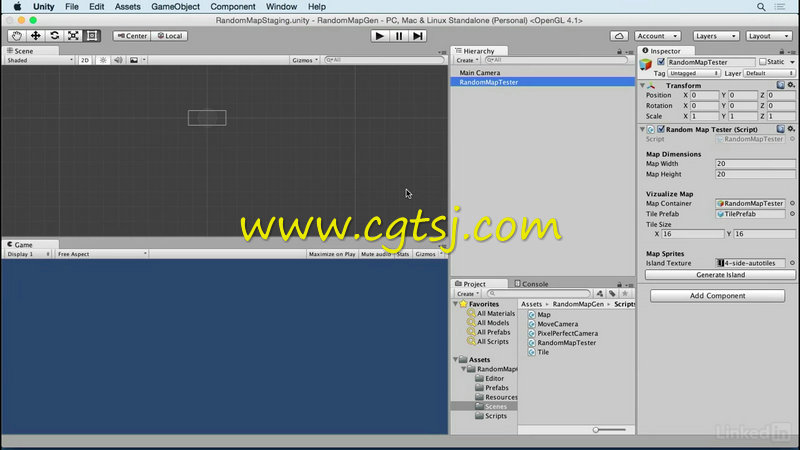Viewport: 800px width, 450px height.
Task: Select Main Camera in Hierarchy
Action: click(x=480, y=73)
